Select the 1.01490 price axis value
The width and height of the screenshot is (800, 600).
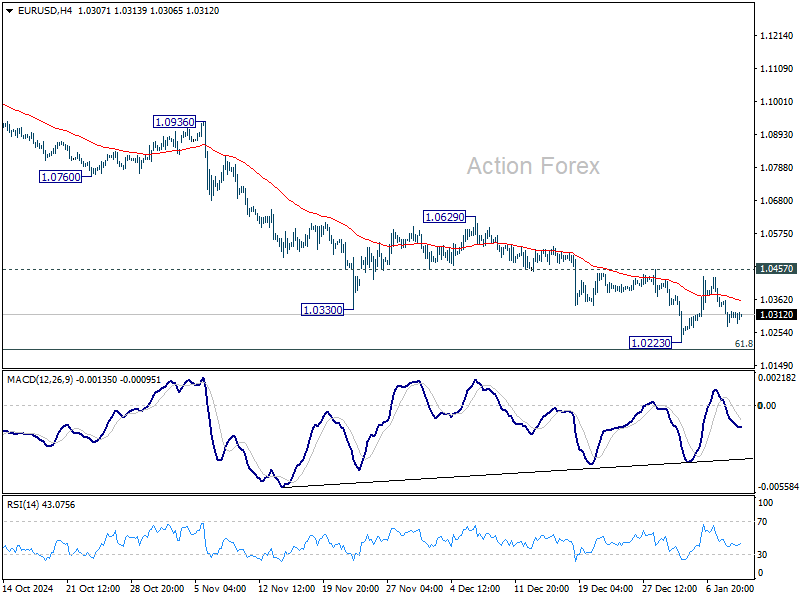tap(777, 365)
